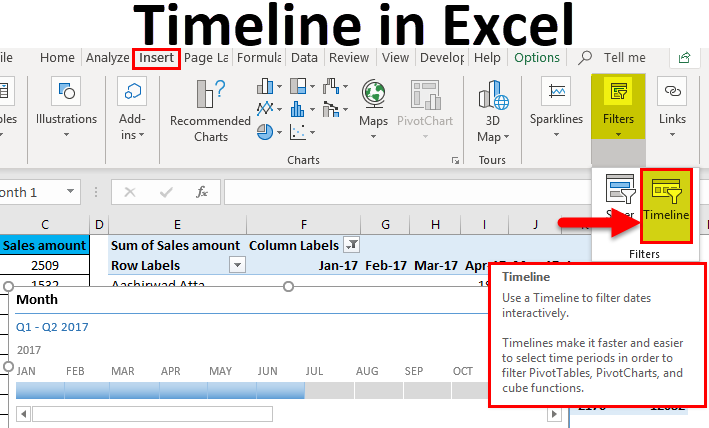
Task: Select the SEP period in timeline
Action: point(427,390)
